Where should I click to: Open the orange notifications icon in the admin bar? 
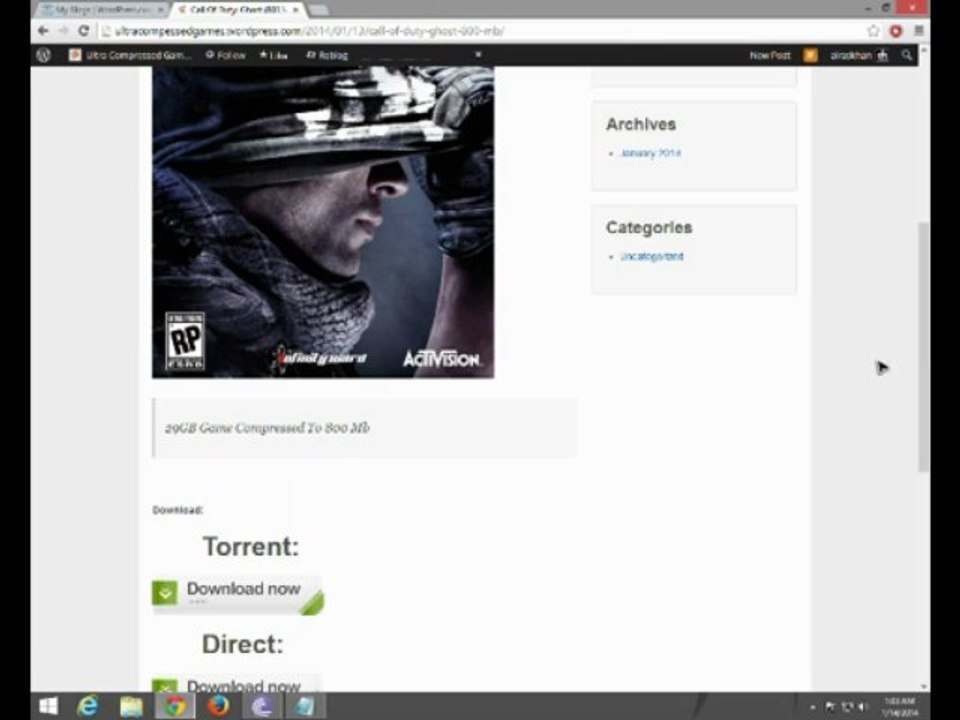tap(811, 55)
